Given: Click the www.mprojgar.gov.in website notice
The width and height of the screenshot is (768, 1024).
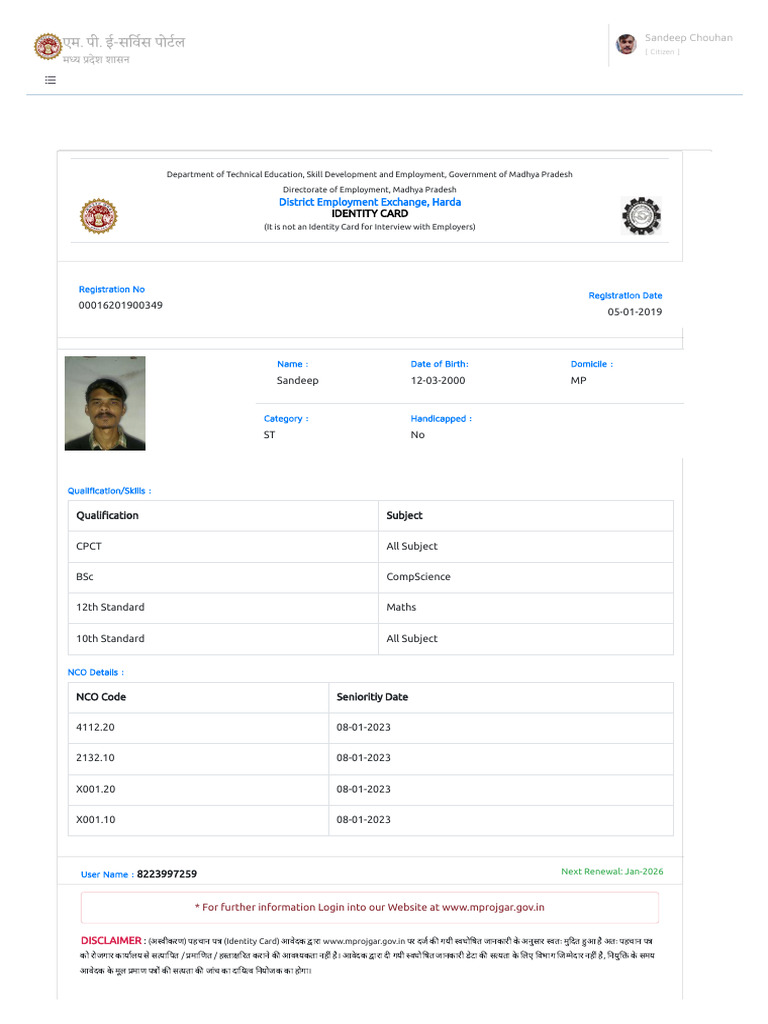Looking at the screenshot, I should point(370,908).
